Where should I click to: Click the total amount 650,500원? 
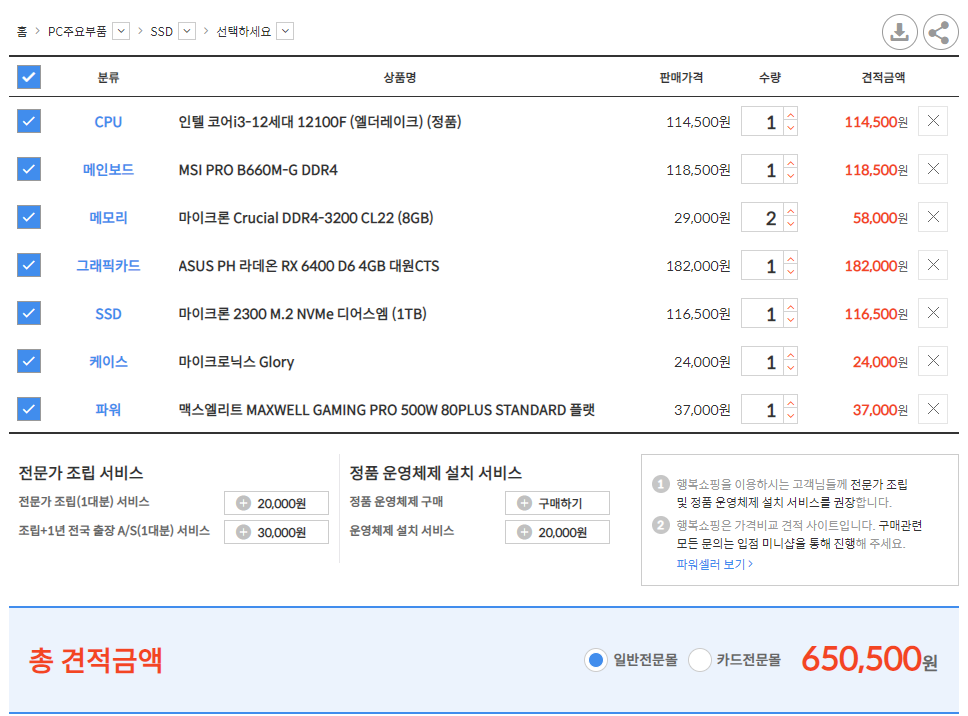(x=869, y=659)
